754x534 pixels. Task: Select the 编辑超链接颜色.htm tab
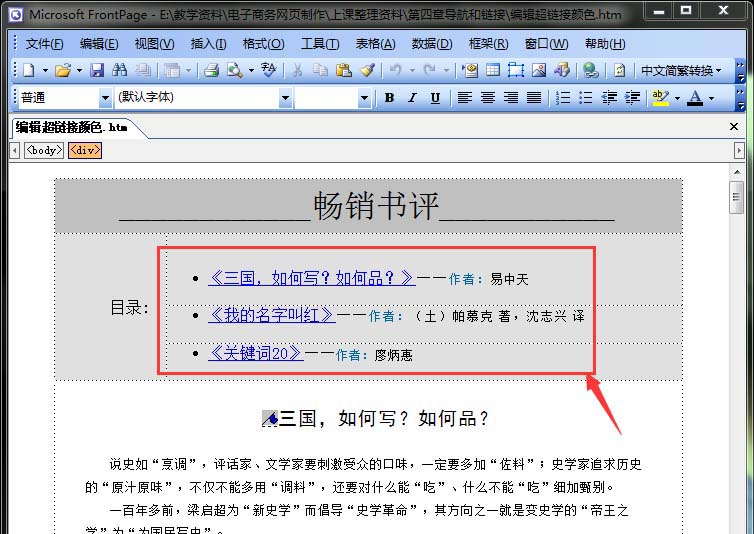click(x=72, y=127)
